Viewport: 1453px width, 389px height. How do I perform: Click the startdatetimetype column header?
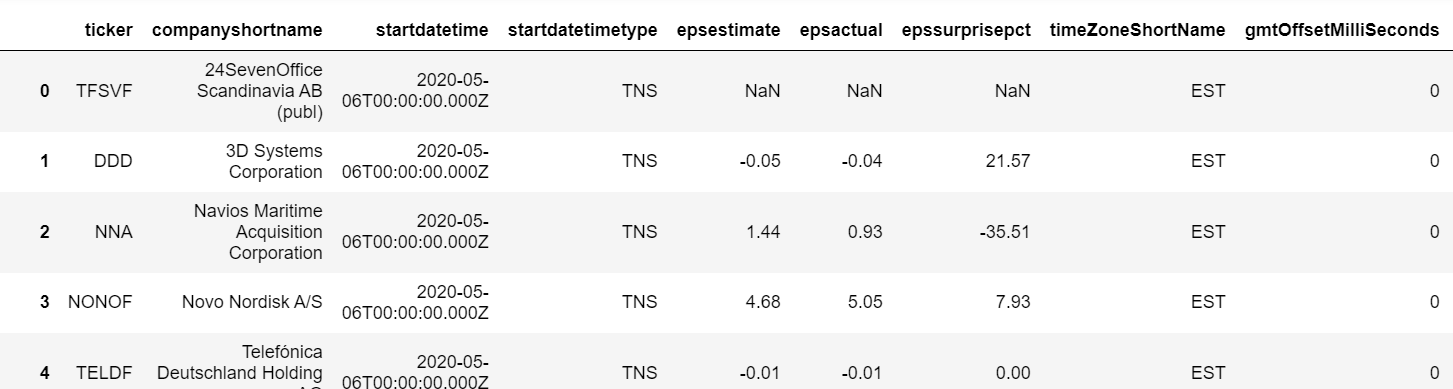click(x=583, y=30)
